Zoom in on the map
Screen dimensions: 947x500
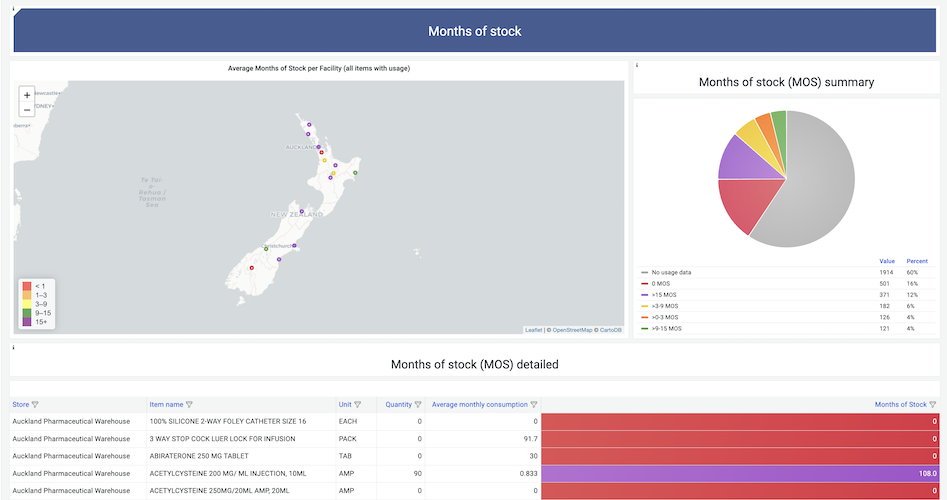pos(27,95)
